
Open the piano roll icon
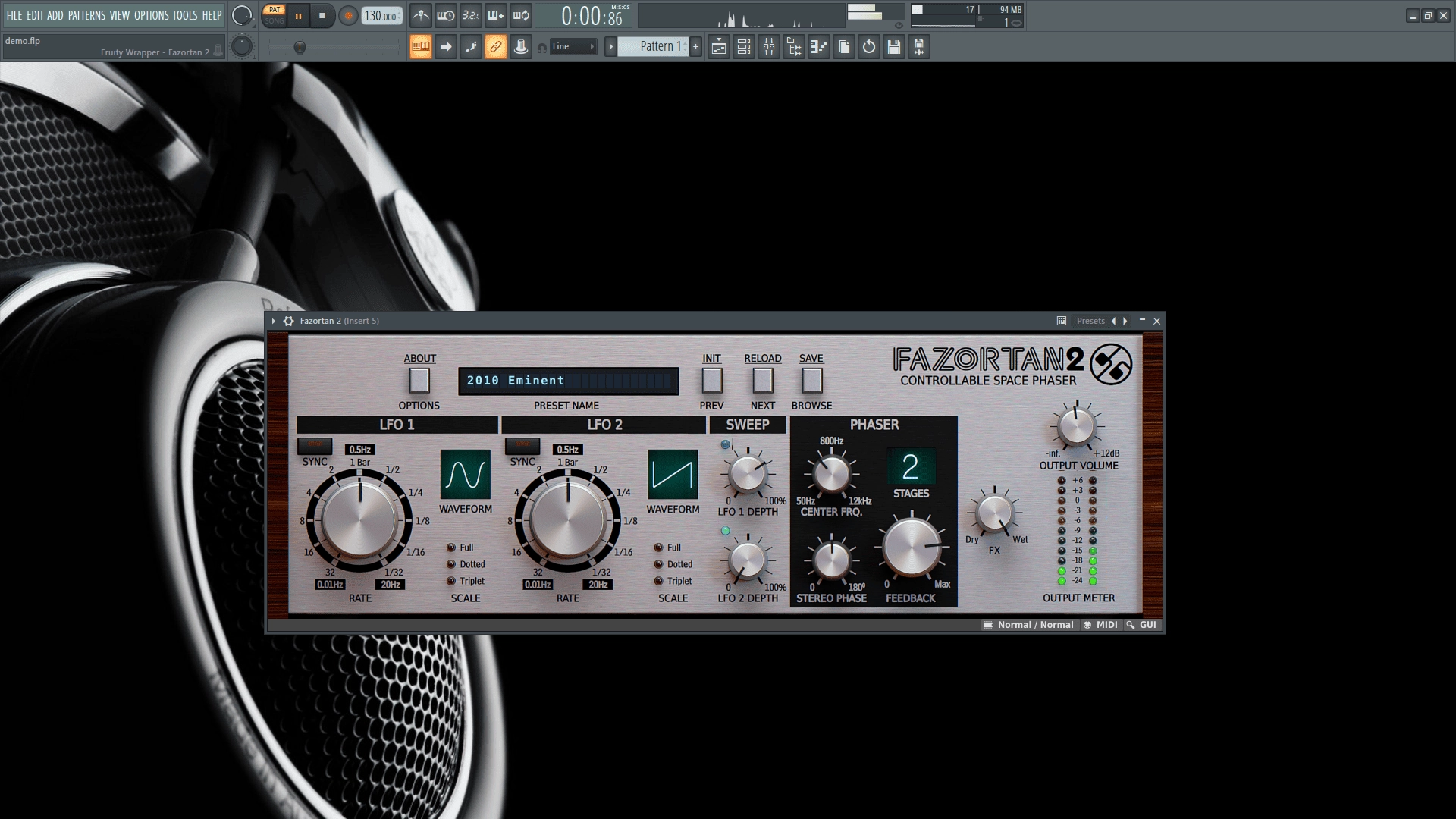click(x=819, y=47)
